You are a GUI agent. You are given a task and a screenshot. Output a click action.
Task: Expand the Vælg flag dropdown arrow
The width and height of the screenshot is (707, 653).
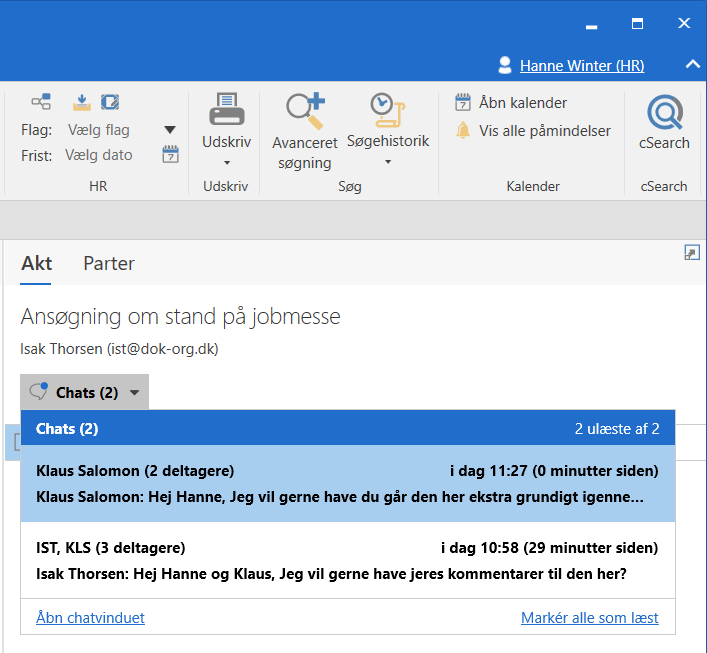coord(170,130)
